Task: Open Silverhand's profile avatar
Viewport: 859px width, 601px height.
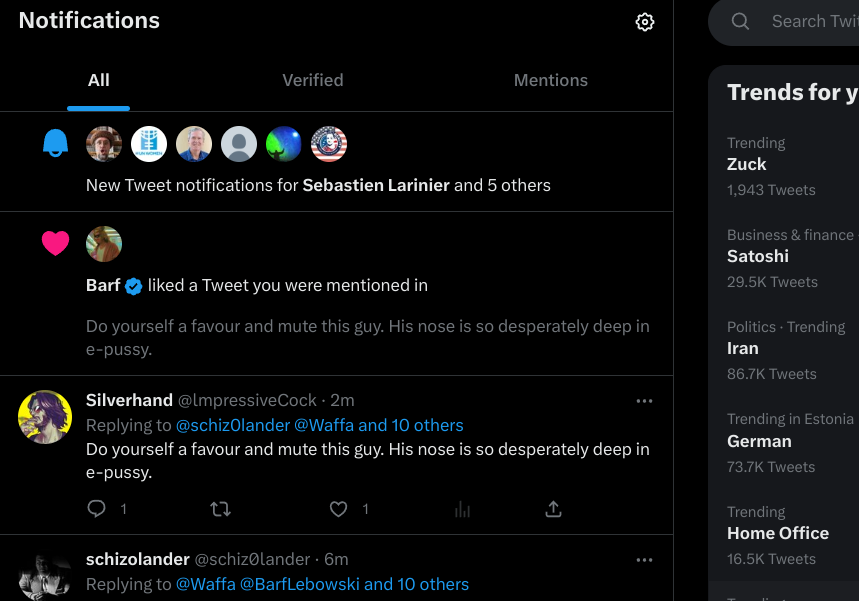Action: pyautogui.click(x=45, y=416)
